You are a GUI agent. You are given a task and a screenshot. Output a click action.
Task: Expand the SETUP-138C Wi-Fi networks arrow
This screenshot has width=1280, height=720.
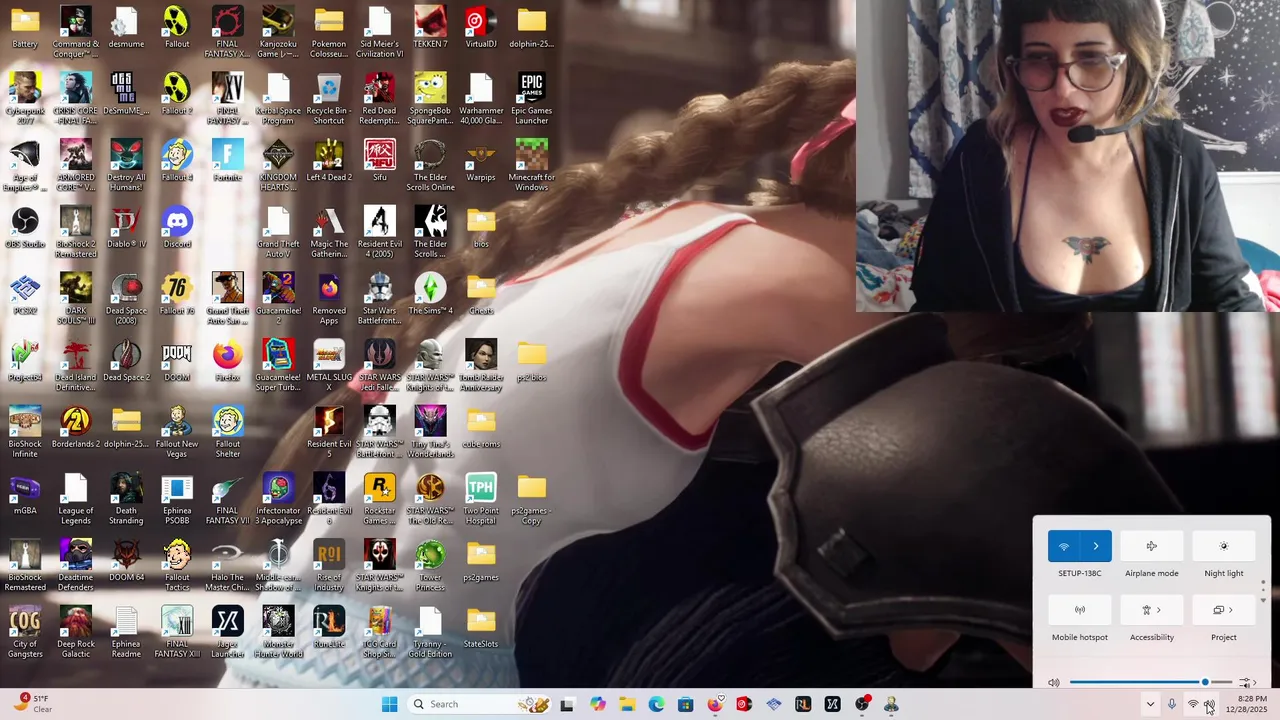(x=1096, y=546)
